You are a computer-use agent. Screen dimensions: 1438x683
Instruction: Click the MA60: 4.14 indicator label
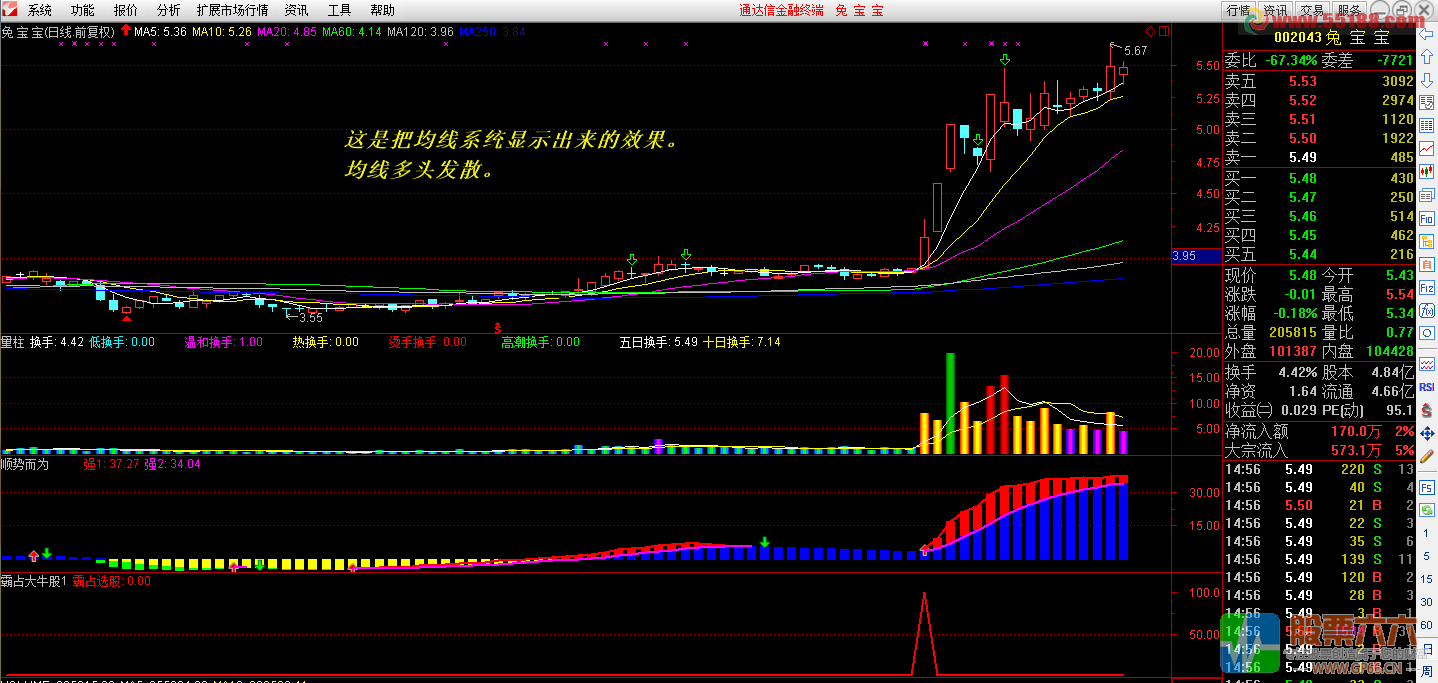(352, 32)
